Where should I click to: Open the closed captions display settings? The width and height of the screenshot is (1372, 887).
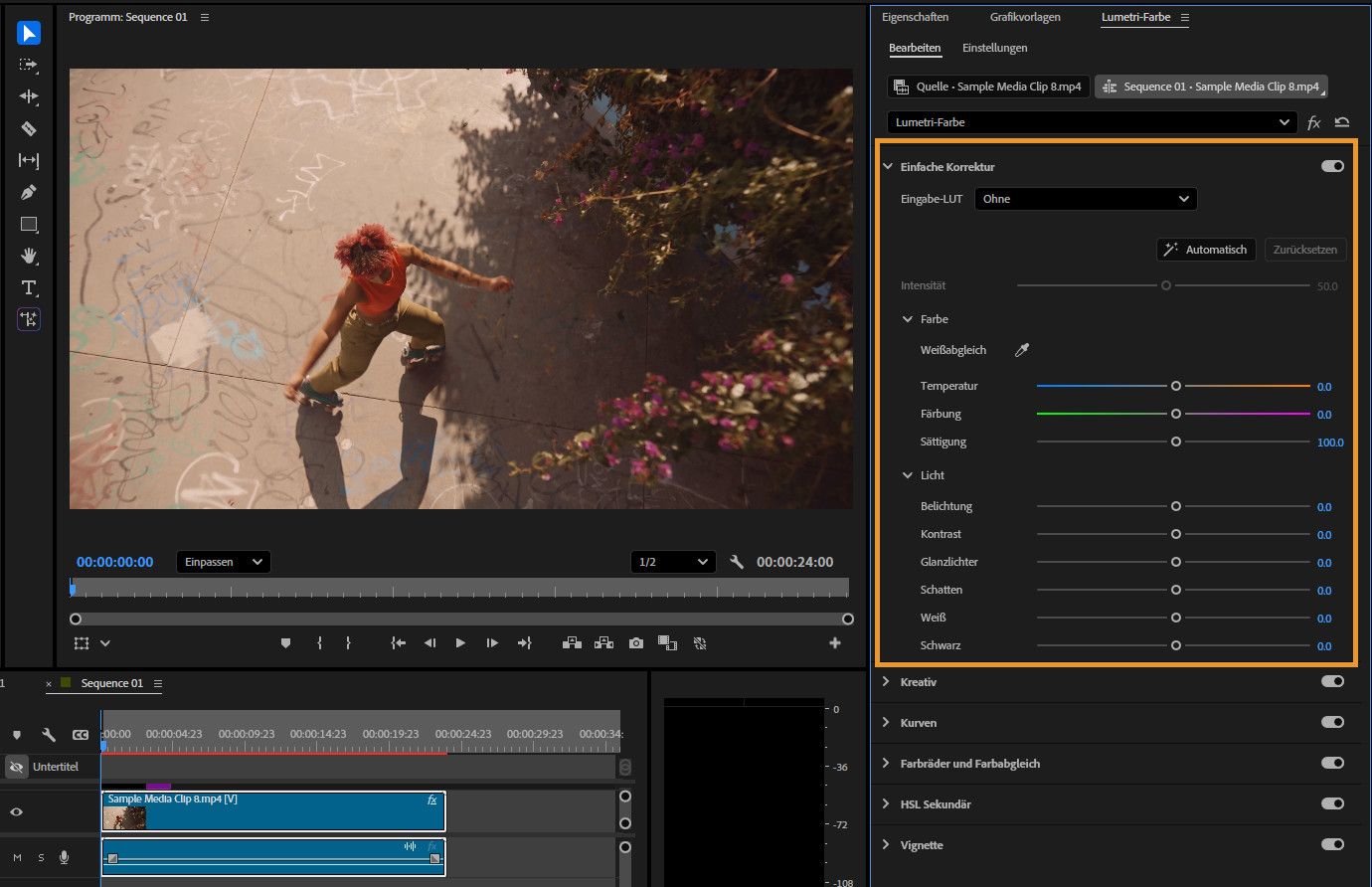(80, 734)
